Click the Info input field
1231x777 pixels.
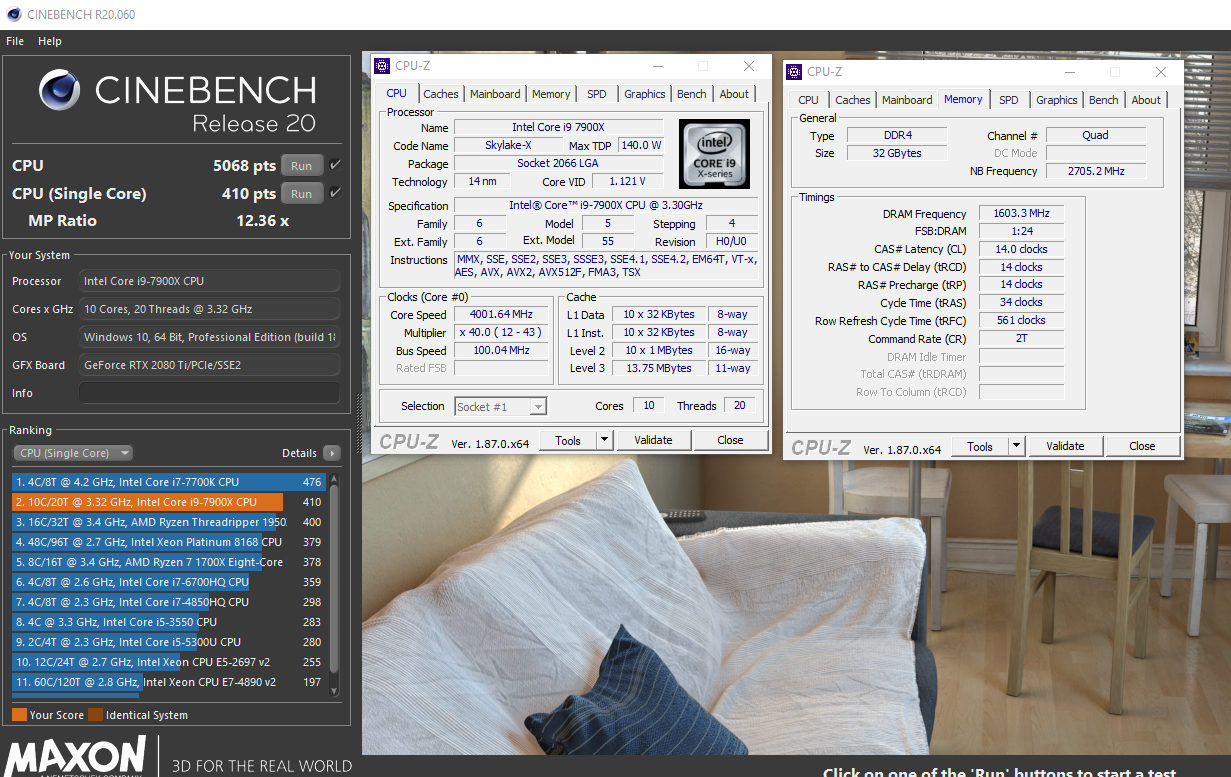[209, 393]
